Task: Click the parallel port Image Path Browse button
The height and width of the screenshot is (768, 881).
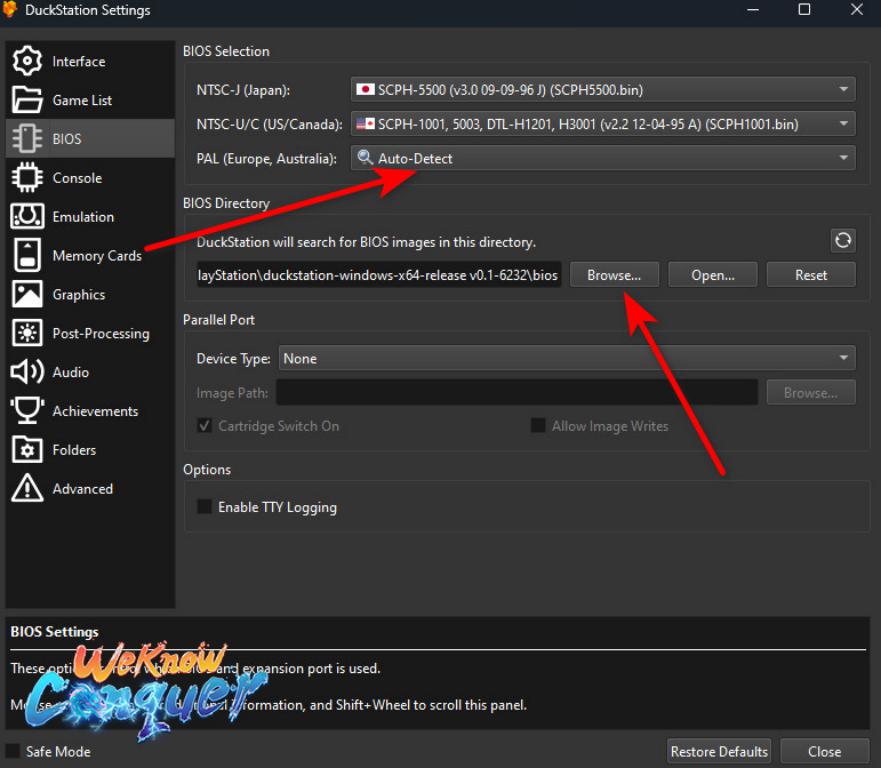Action: coord(811,393)
